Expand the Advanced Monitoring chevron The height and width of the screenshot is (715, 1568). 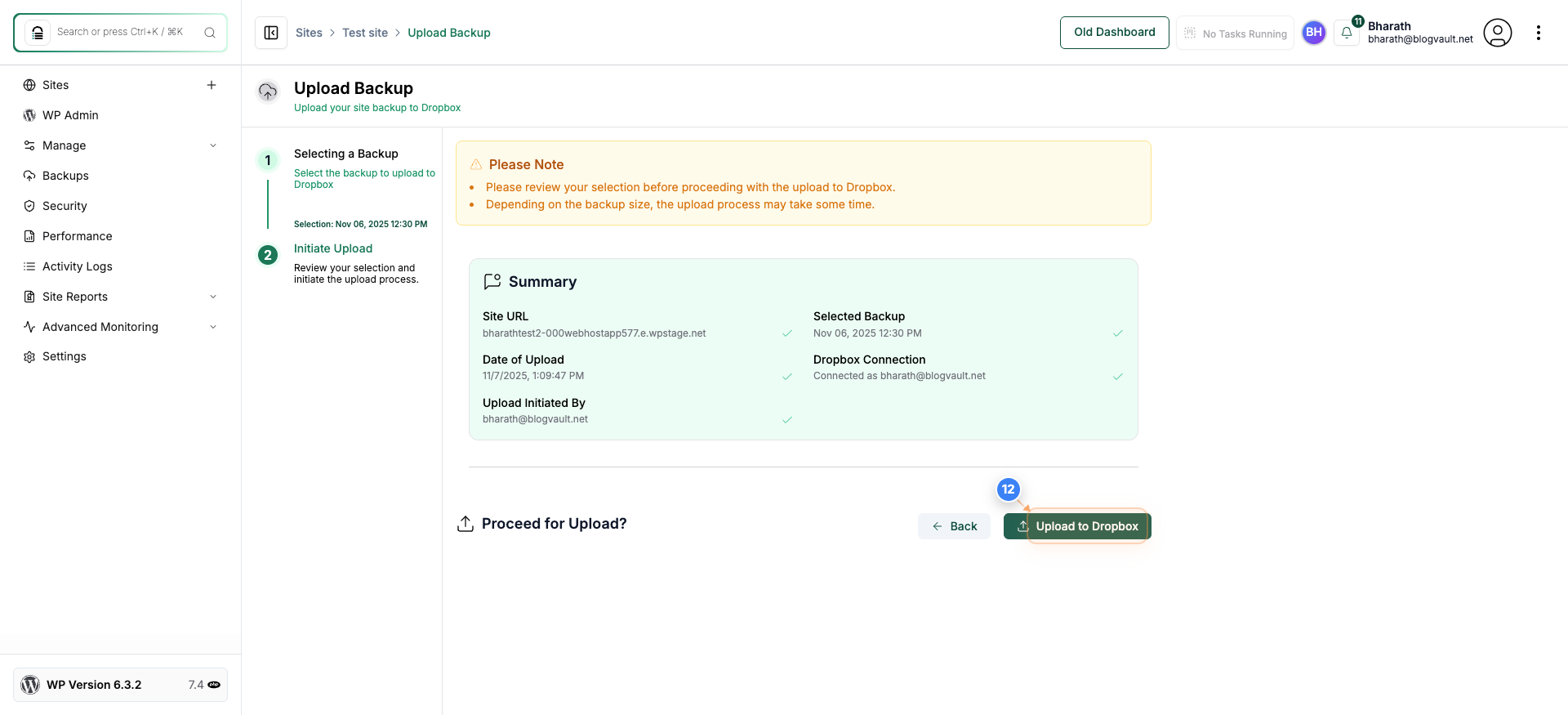click(x=213, y=327)
